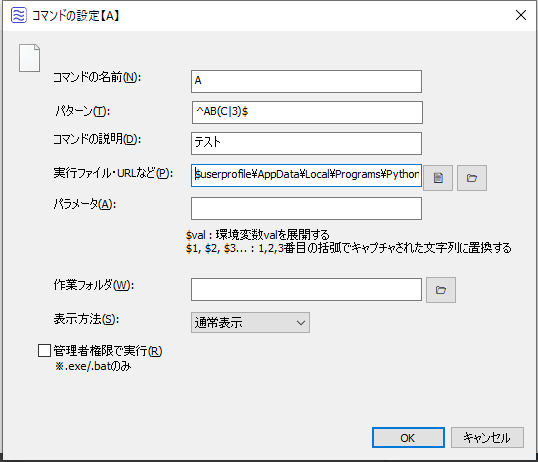Select the コマンドの説明 field containing テスト
The width and height of the screenshot is (538, 462).
(306, 143)
